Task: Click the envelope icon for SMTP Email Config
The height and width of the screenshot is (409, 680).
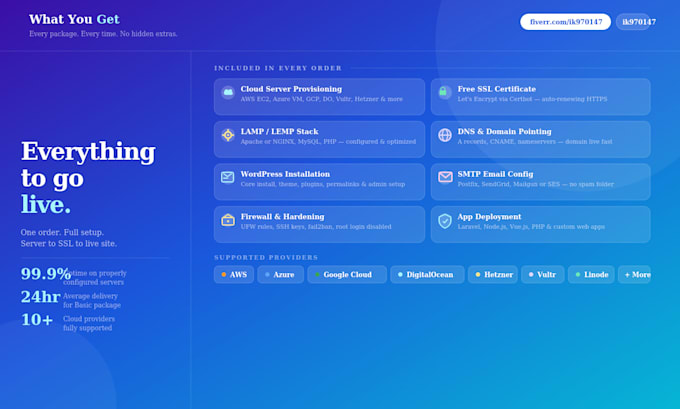Action: (x=445, y=177)
